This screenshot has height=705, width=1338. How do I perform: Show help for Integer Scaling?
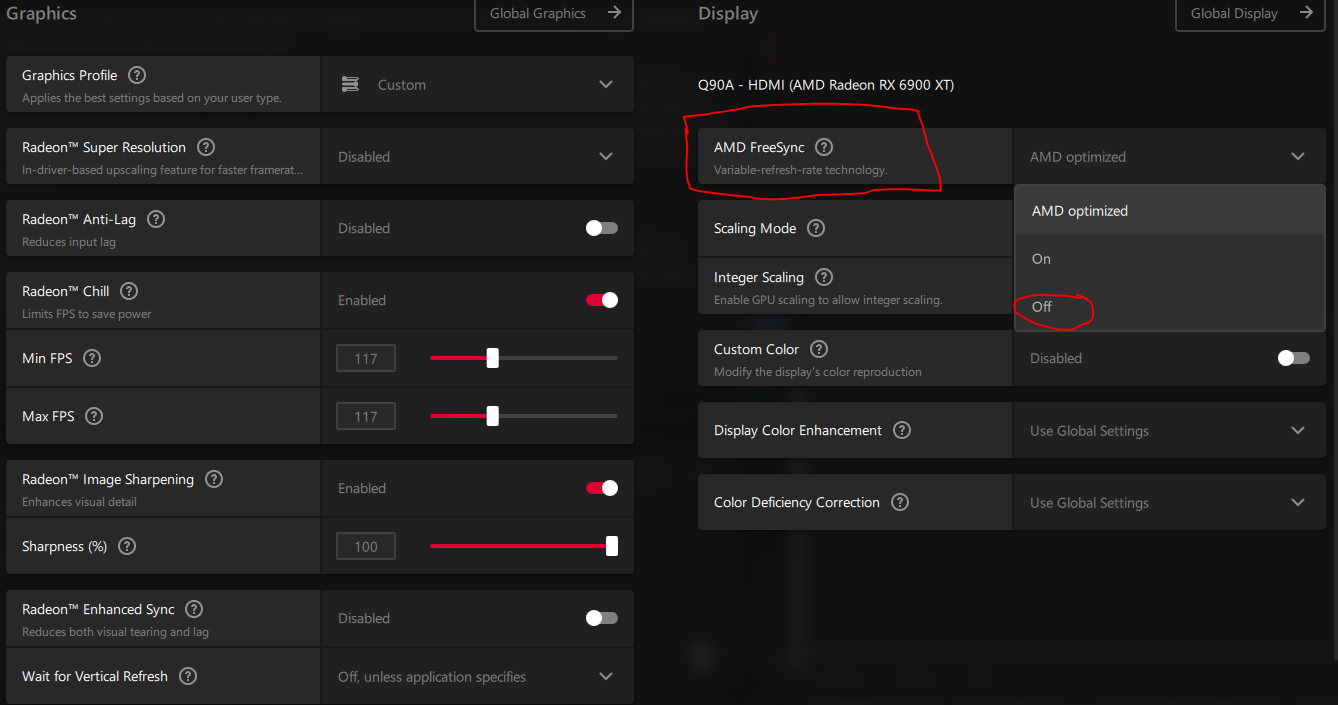pyautogui.click(x=824, y=277)
